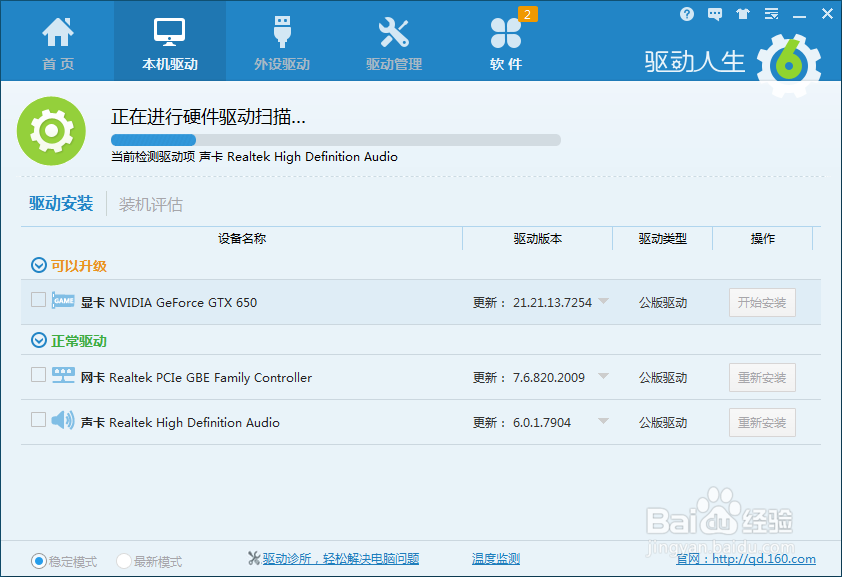Click 开始安装 for the GTX 650
Image resolution: width=842 pixels, height=577 pixels.
coord(762,302)
